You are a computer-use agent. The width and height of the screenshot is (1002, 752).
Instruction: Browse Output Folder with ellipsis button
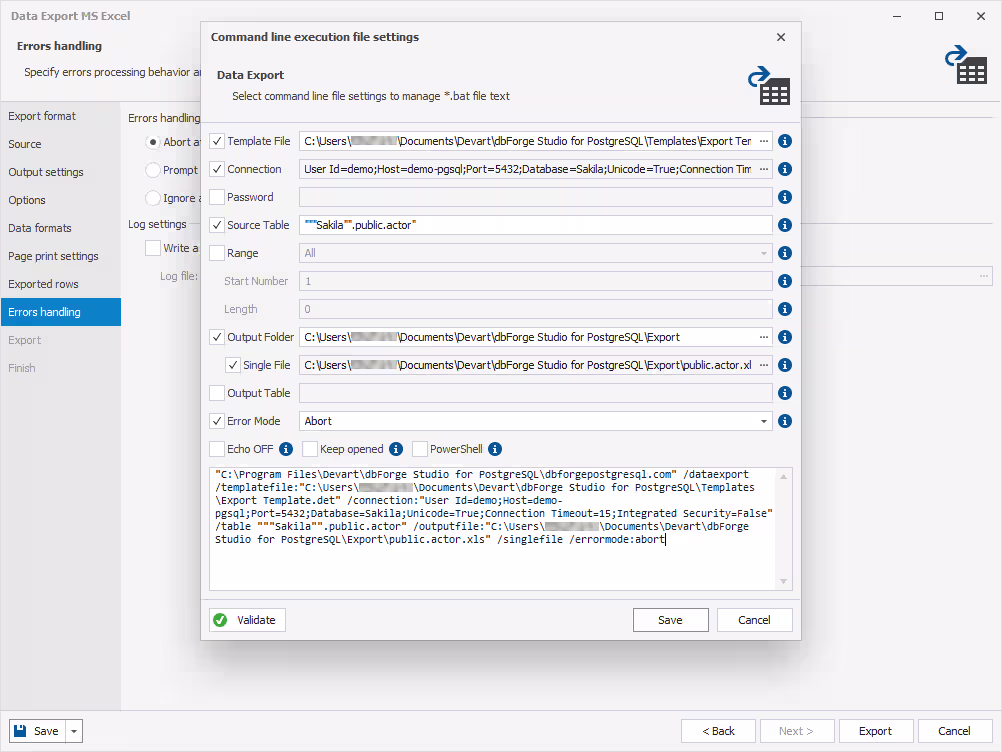click(x=764, y=337)
